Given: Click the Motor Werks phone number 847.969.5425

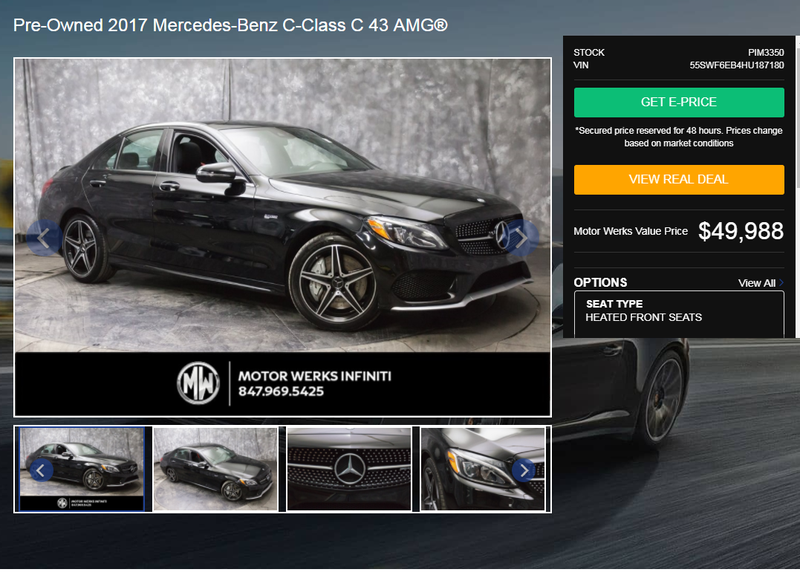Looking at the screenshot, I should click(281, 391).
